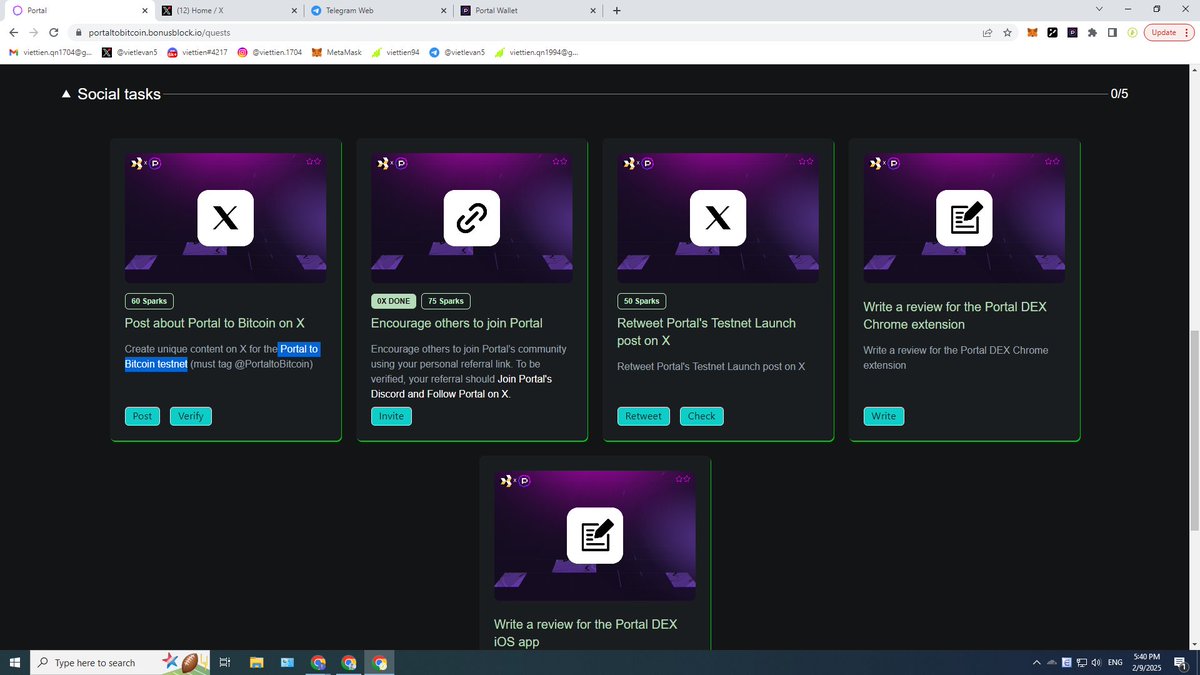This screenshot has height=675, width=1200.
Task: Open Task View from the taskbar
Action: click(225, 662)
